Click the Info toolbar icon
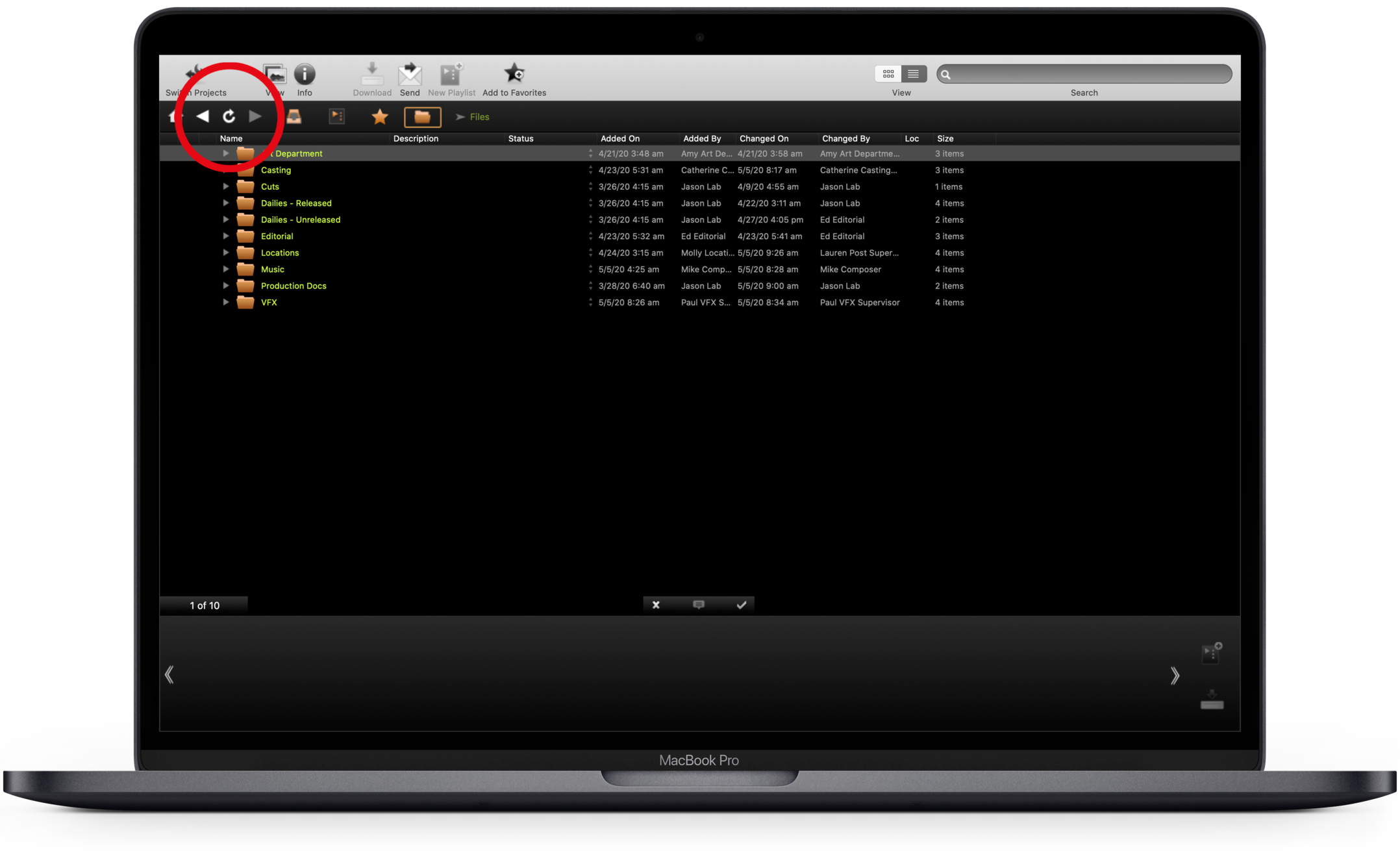The height and width of the screenshot is (851, 1400). 305,75
